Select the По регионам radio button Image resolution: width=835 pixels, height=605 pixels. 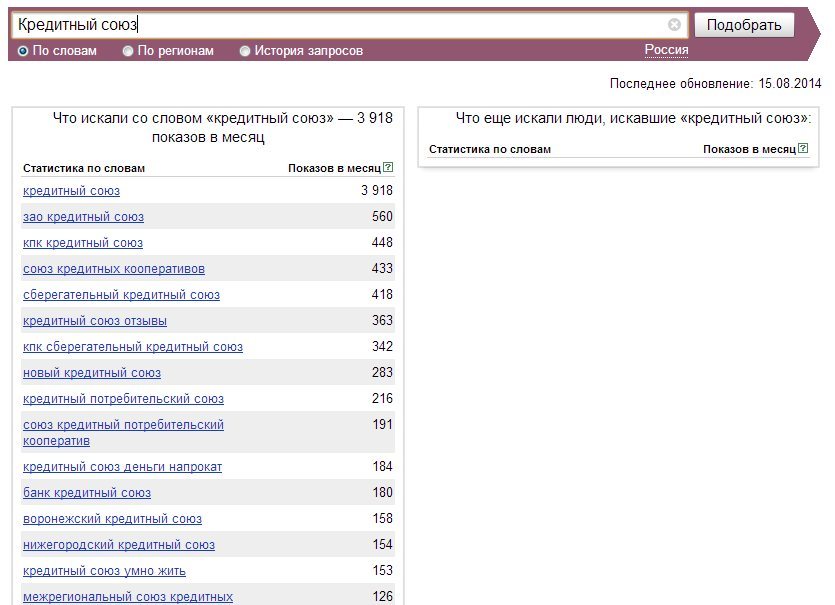pyautogui.click(x=128, y=51)
